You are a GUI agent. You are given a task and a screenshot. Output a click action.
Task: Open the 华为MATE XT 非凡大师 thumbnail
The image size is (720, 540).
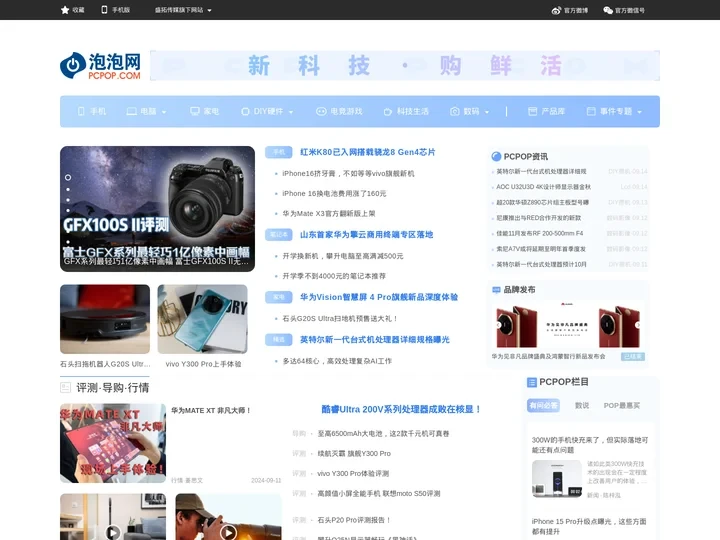pyautogui.click(x=113, y=443)
